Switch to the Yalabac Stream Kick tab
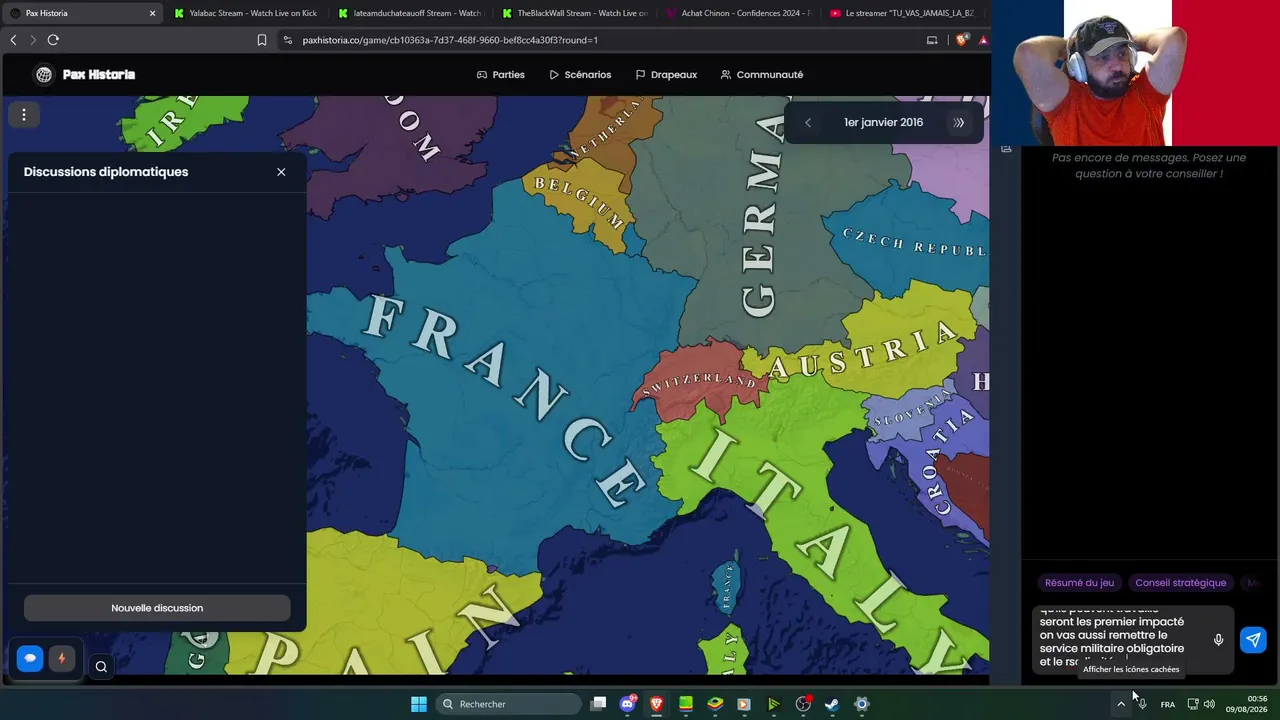Image resolution: width=1280 pixels, height=720 pixels. click(244, 13)
